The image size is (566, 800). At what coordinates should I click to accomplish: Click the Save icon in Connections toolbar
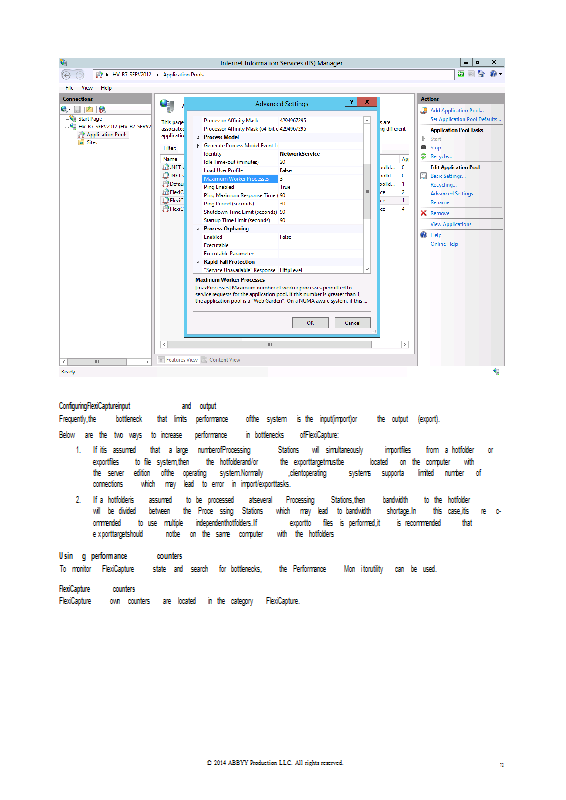(78, 109)
